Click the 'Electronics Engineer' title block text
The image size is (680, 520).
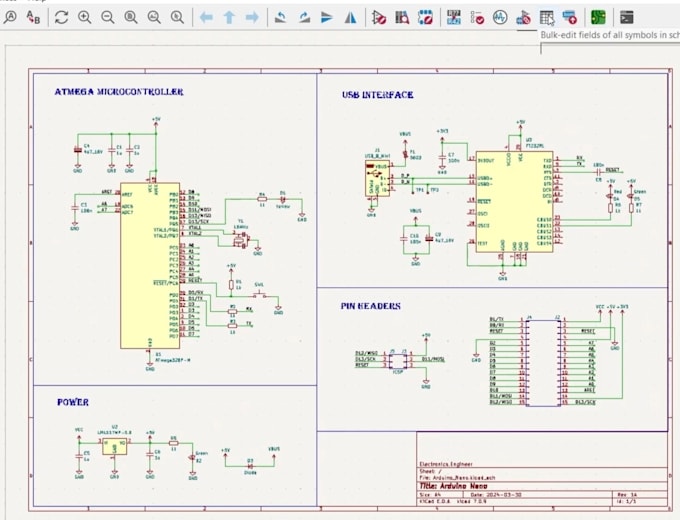(446, 464)
